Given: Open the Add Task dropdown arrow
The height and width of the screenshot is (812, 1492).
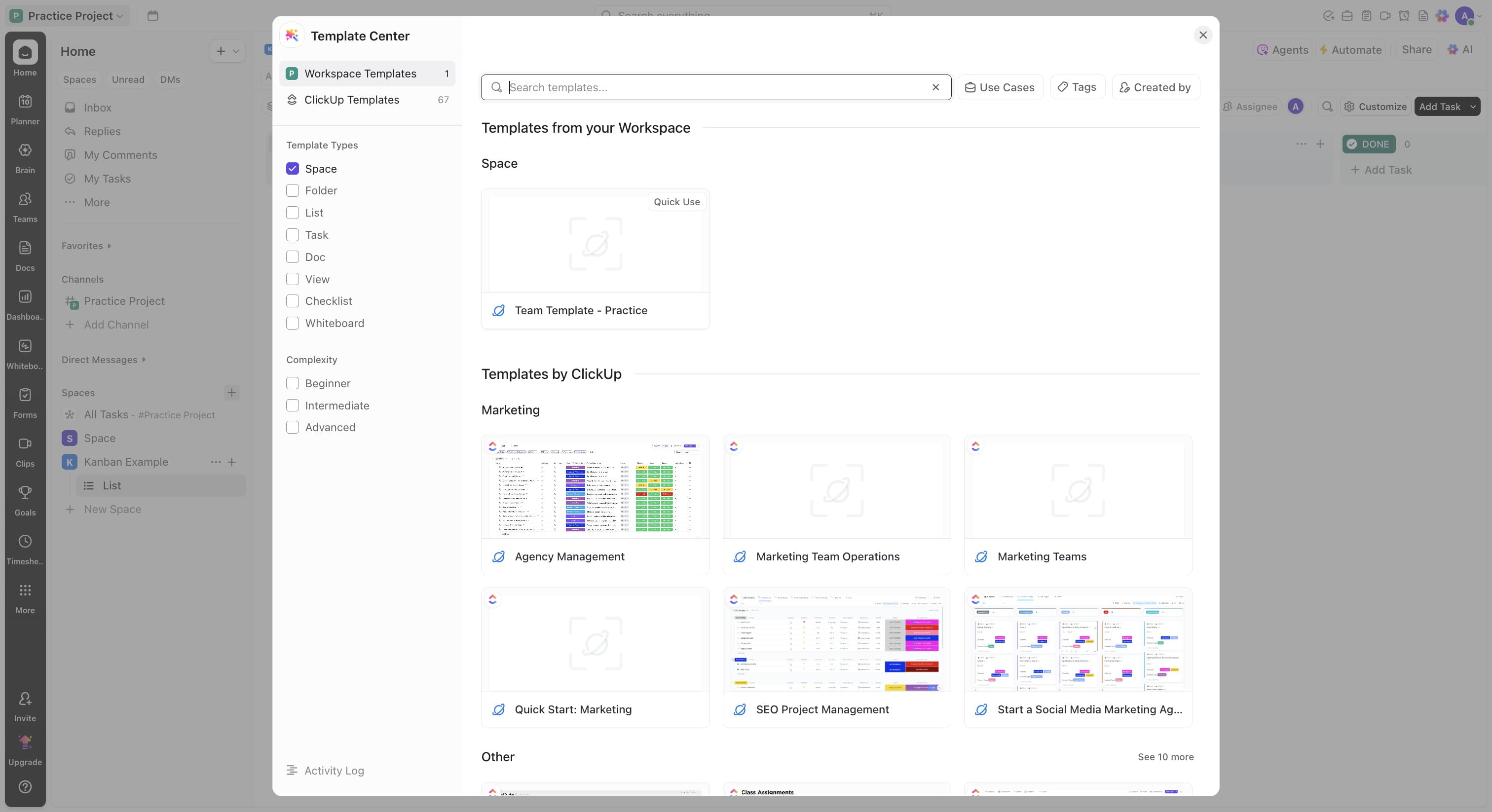Looking at the screenshot, I should click(x=1472, y=107).
